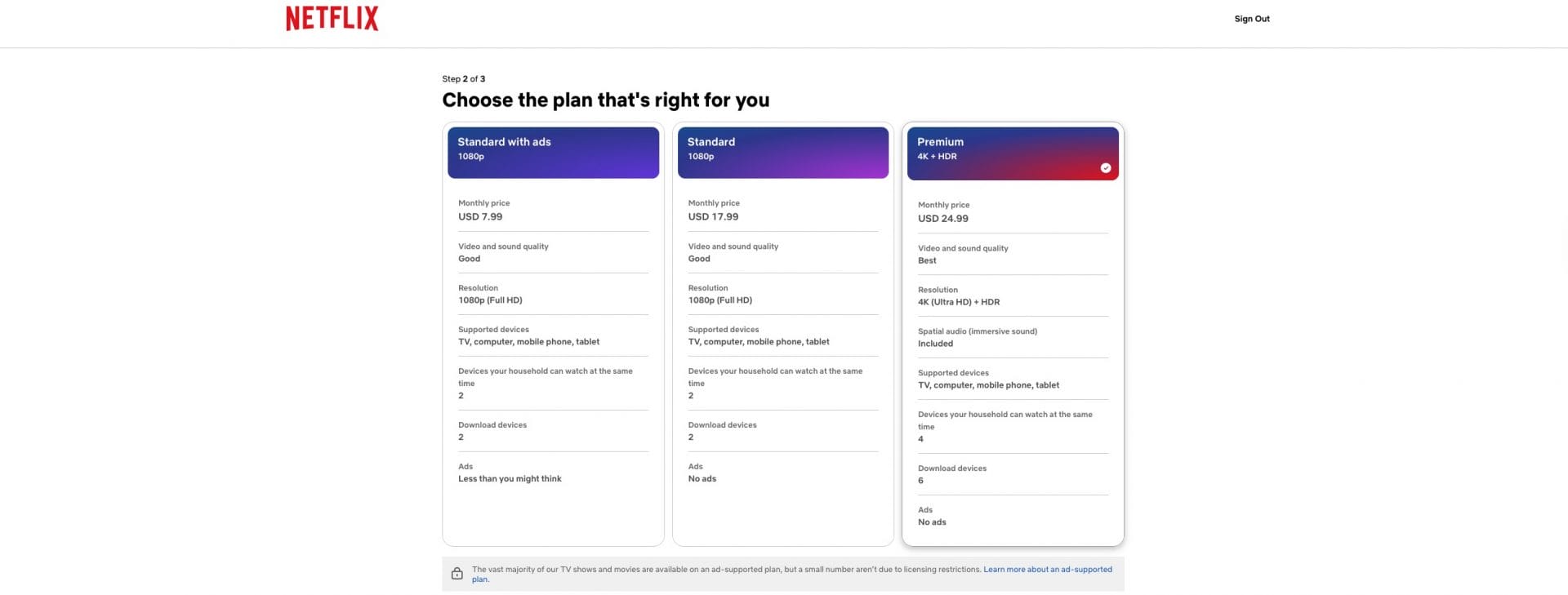1568x595 pixels.
Task: Select the Premium 4K + HDR plan
Action: [1012, 153]
